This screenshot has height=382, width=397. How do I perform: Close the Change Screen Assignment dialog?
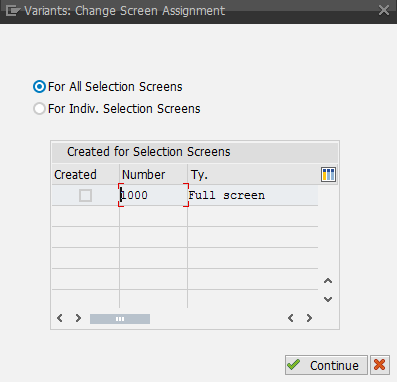384,10
